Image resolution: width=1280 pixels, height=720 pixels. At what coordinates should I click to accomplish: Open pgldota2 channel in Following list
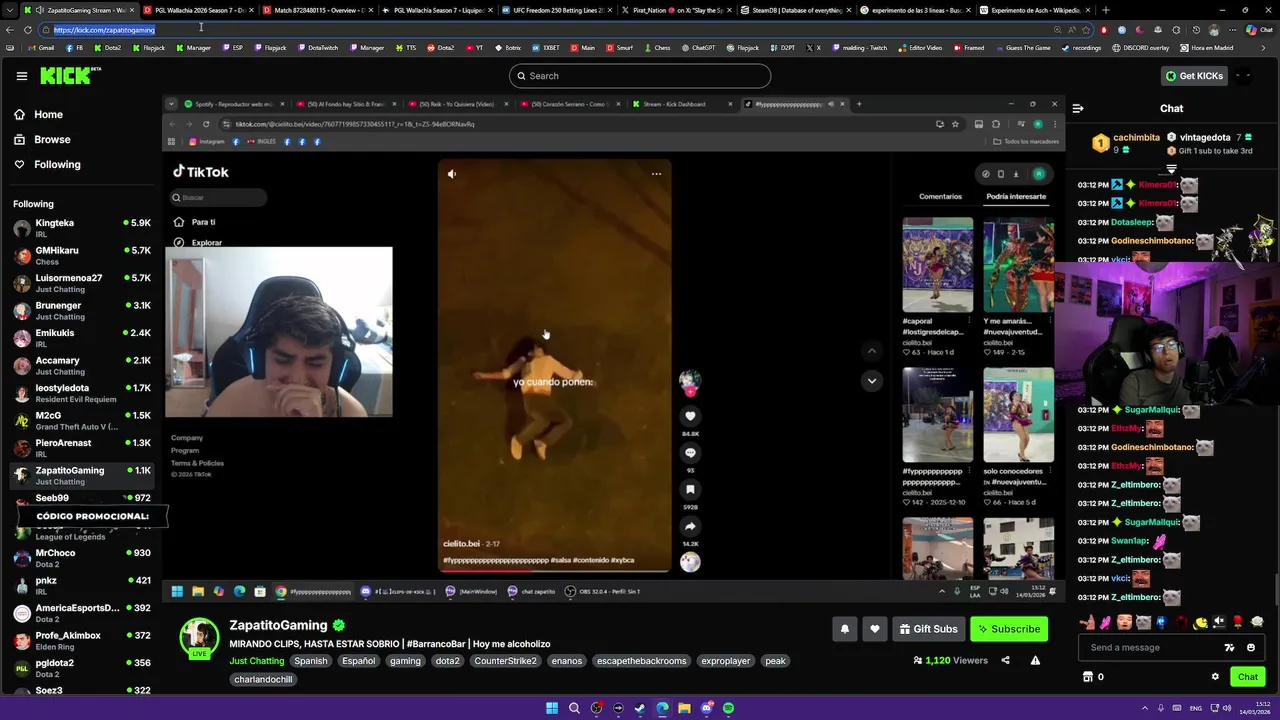82,668
